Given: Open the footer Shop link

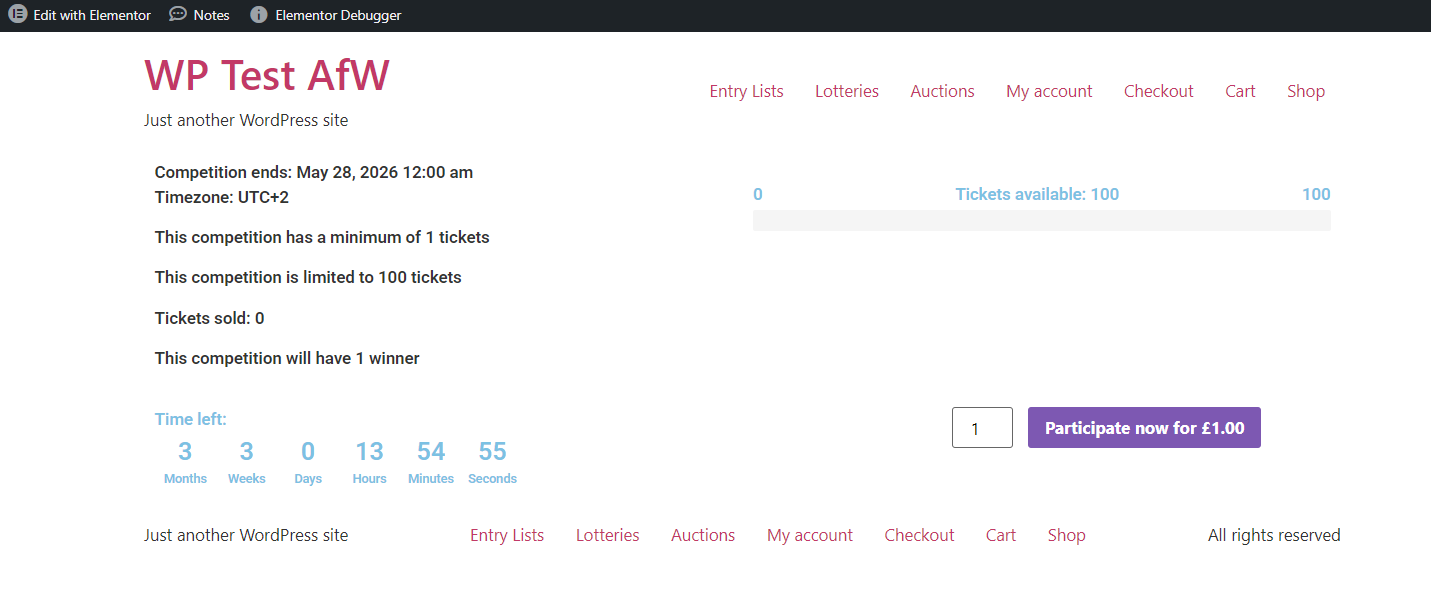Looking at the screenshot, I should 1066,535.
